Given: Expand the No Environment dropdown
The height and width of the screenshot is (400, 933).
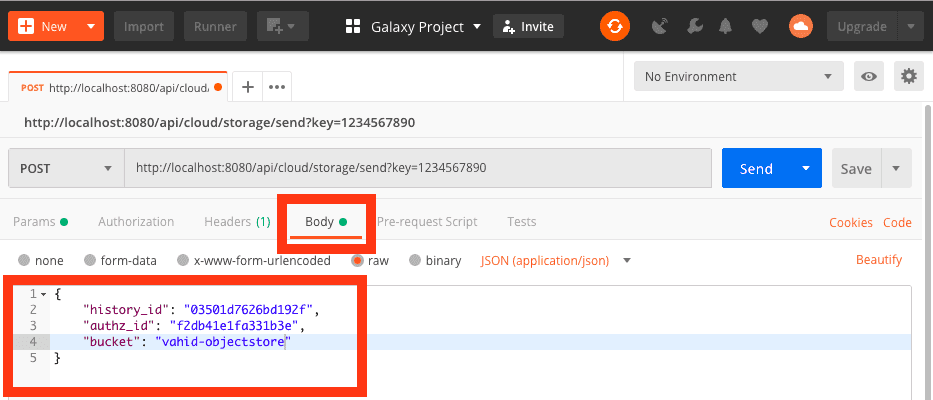Looking at the screenshot, I should click(738, 77).
